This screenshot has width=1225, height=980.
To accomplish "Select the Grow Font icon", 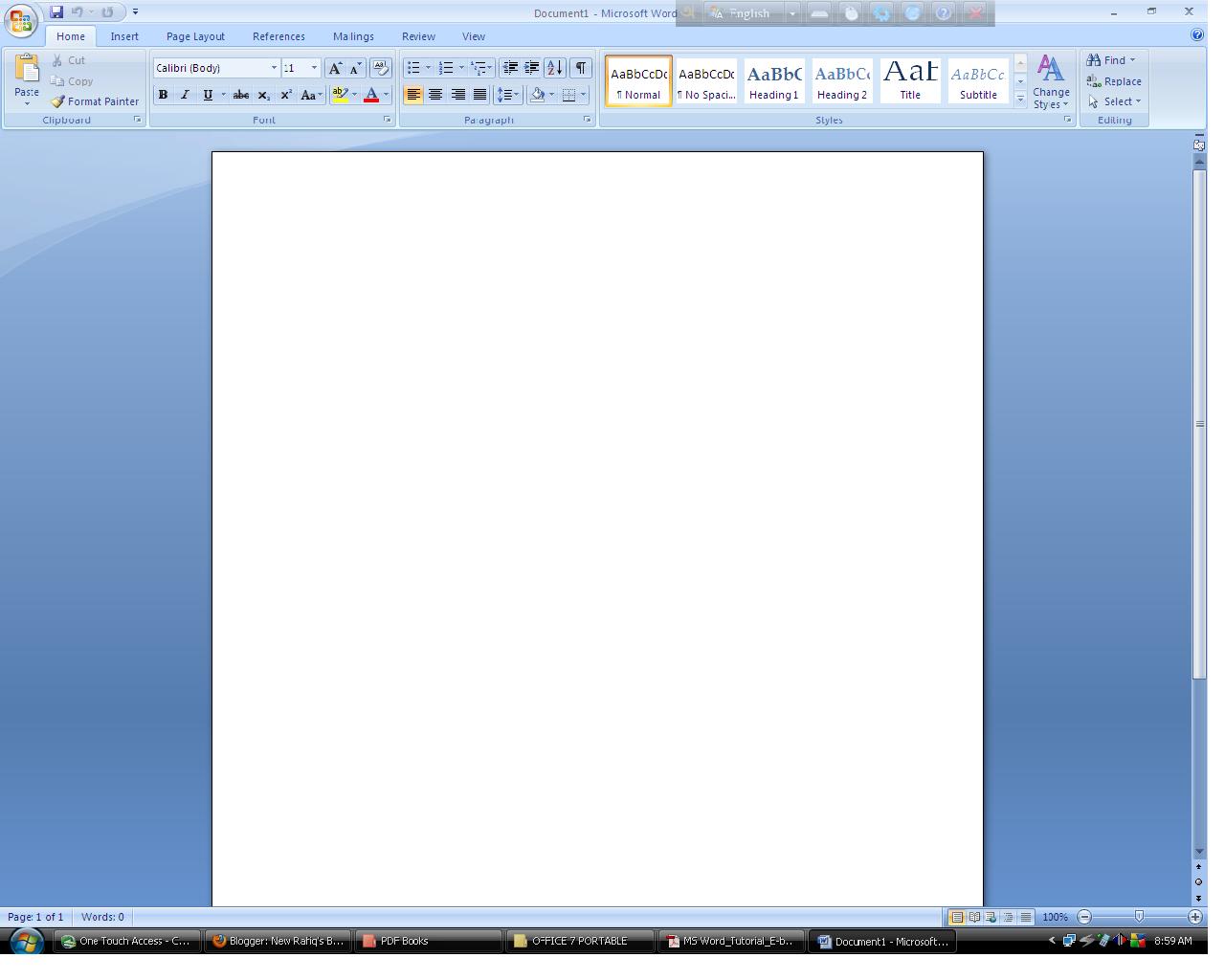I will (334, 67).
